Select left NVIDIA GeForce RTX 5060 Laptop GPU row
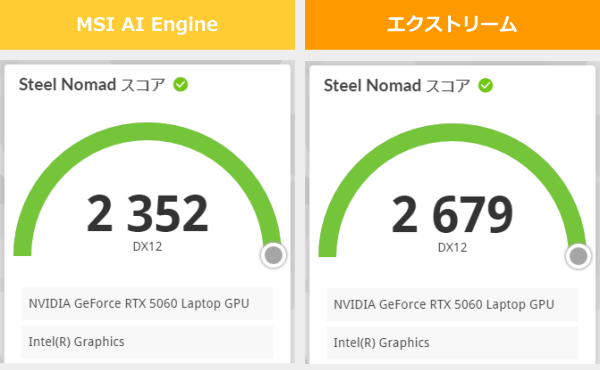 [147, 304]
